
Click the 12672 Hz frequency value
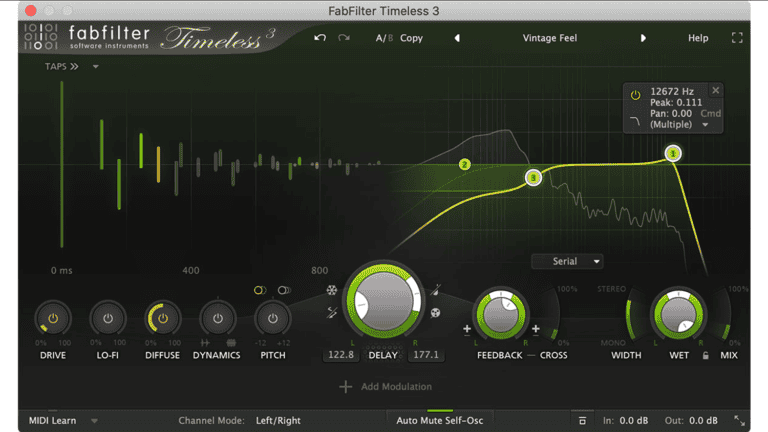tap(672, 91)
